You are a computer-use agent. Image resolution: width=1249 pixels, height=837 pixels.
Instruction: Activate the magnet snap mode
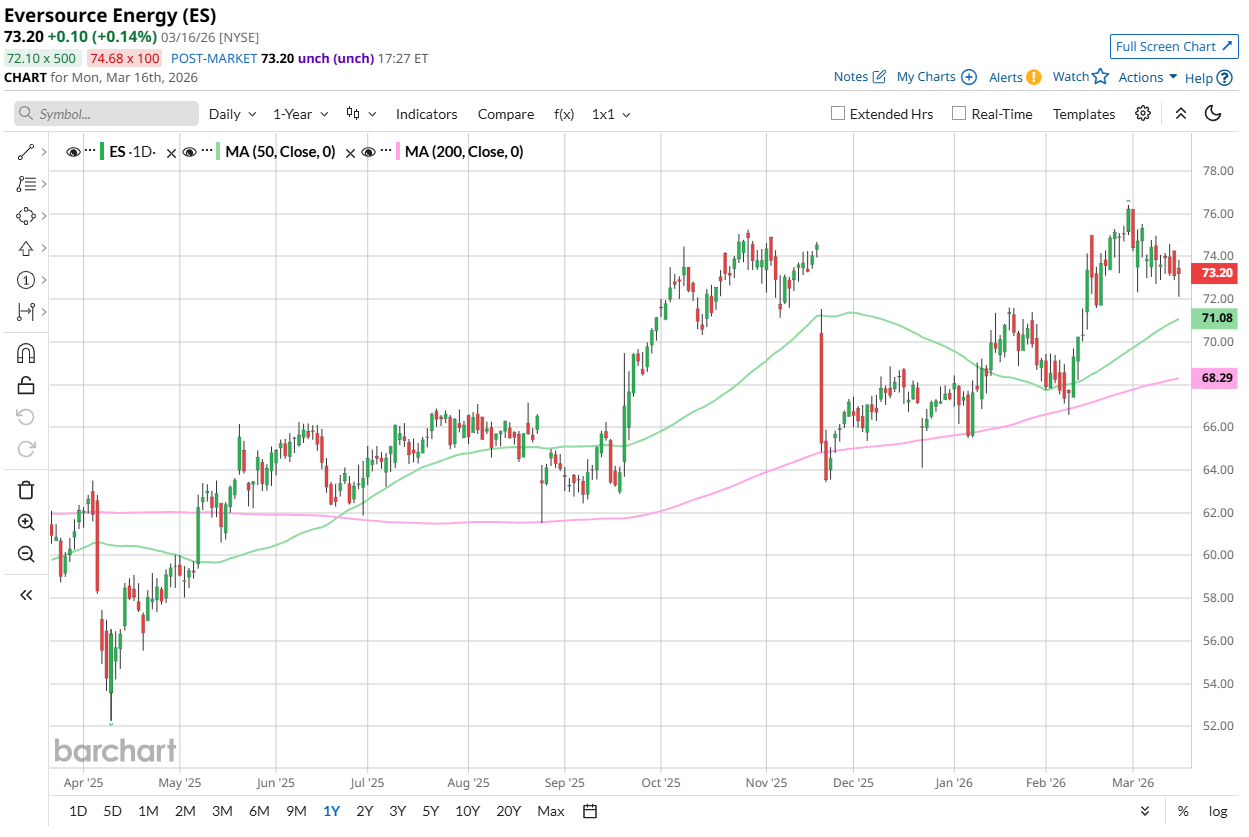click(26, 353)
